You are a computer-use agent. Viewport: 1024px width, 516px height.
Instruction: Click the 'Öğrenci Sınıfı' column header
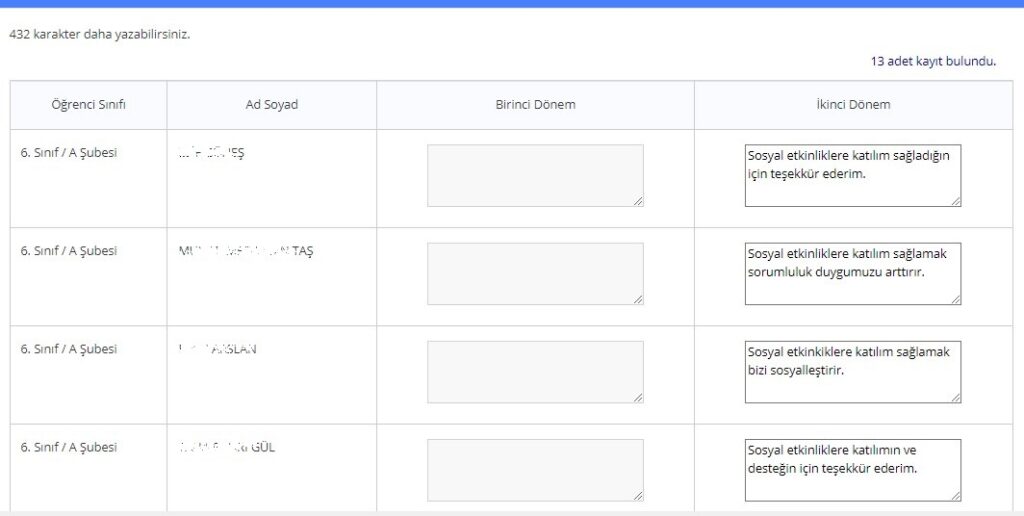tap(88, 105)
